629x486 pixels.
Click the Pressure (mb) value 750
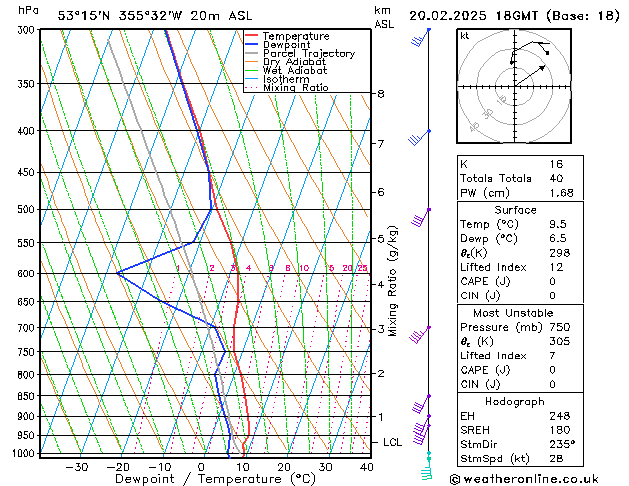560,327
